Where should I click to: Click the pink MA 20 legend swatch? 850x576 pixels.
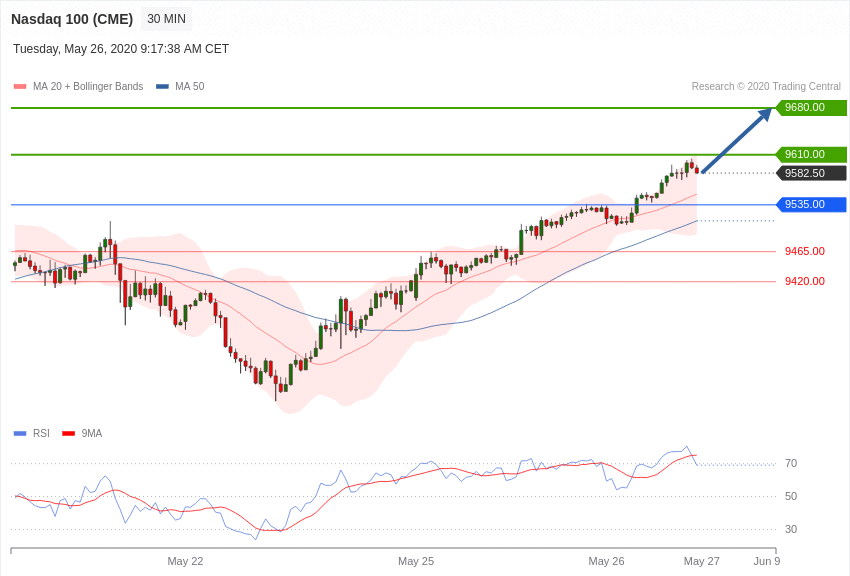coord(20,86)
